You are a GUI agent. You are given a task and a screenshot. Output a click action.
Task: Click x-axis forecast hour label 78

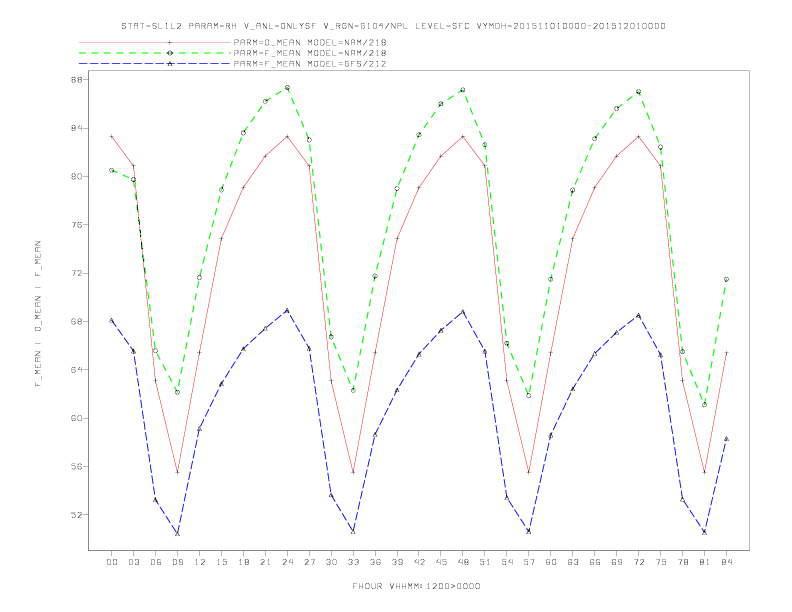point(683,562)
